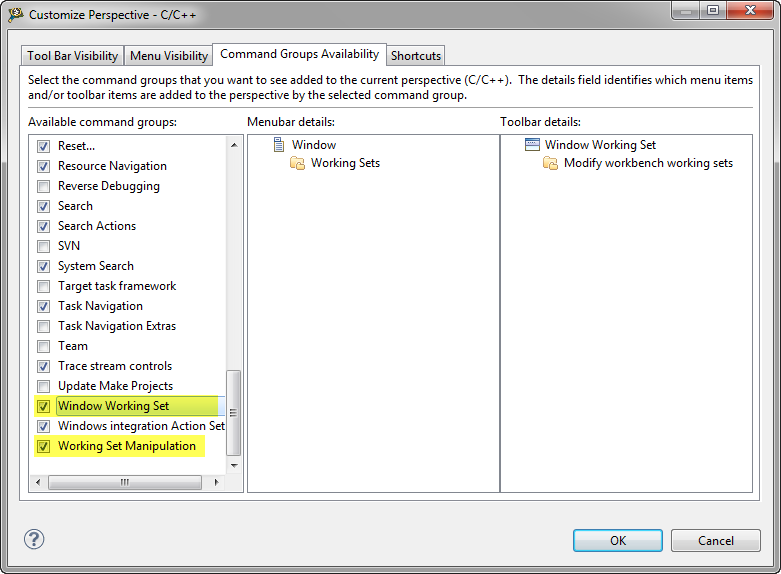This screenshot has height=574, width=781.
Task: Click the Window Working Set toolbar icon
Action: 532,145
